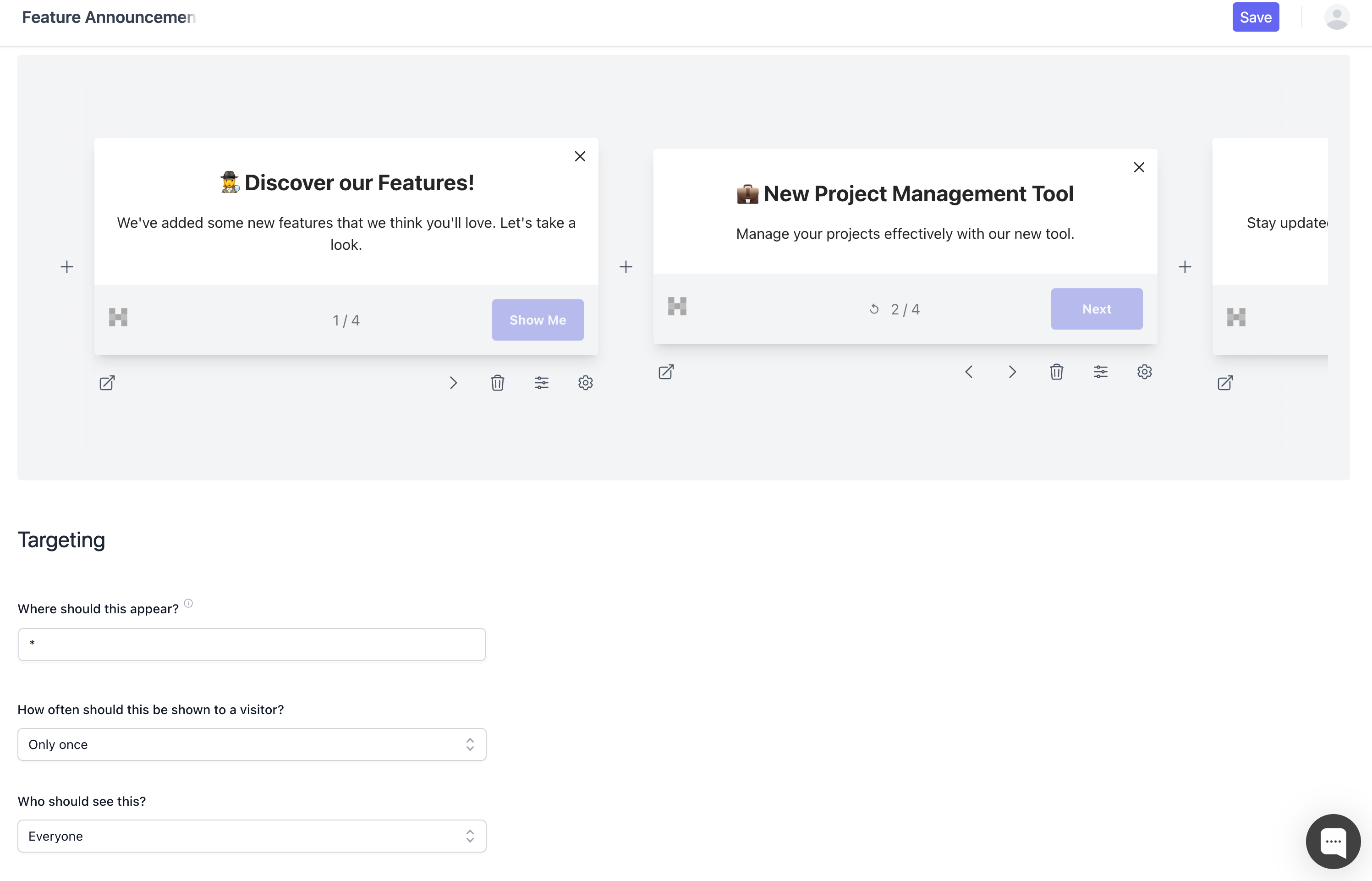The image size is (1372, 881).
Task: Click the info icon next to 'appear?'
Action: pyautogui.click(x=188, y=603)
